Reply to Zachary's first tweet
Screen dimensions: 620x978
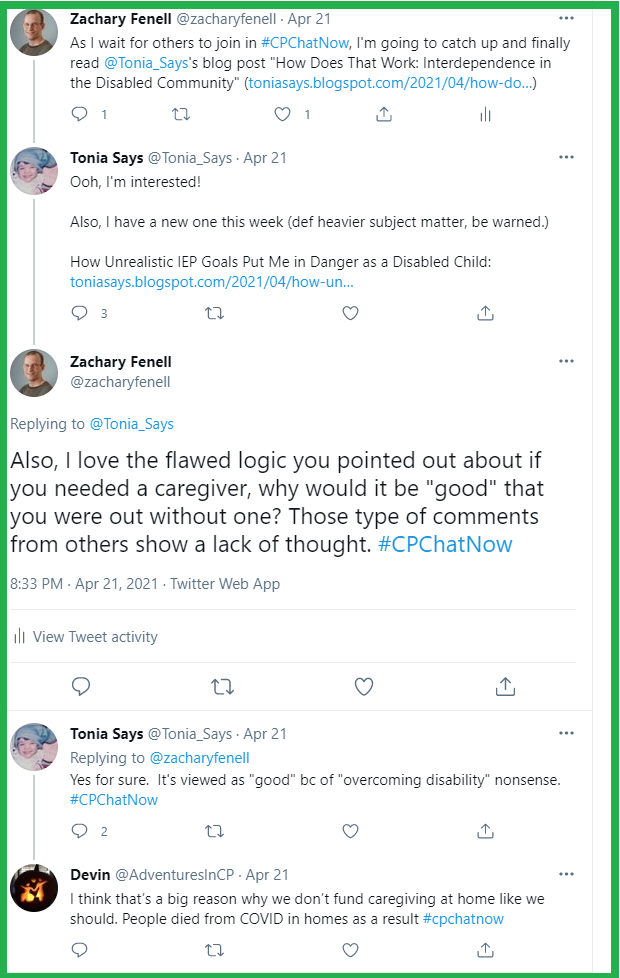[81, 115]
